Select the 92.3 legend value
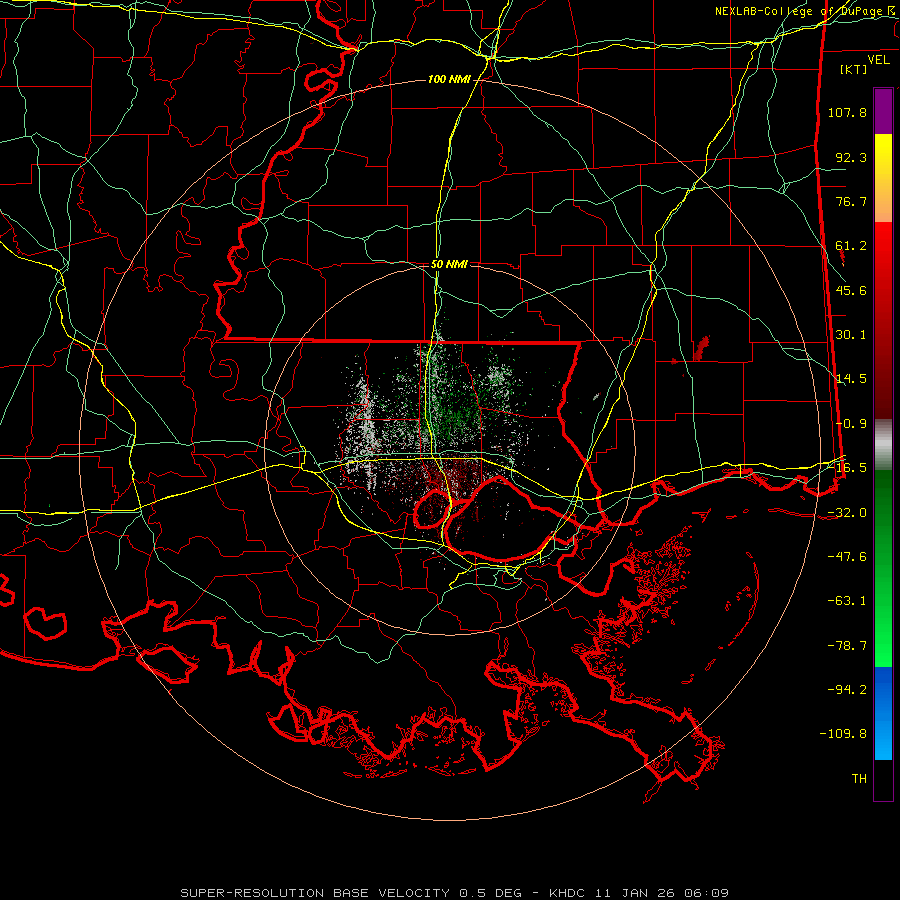Image resolution: width=900 pixels, height=900 pixels. (851, 157)
